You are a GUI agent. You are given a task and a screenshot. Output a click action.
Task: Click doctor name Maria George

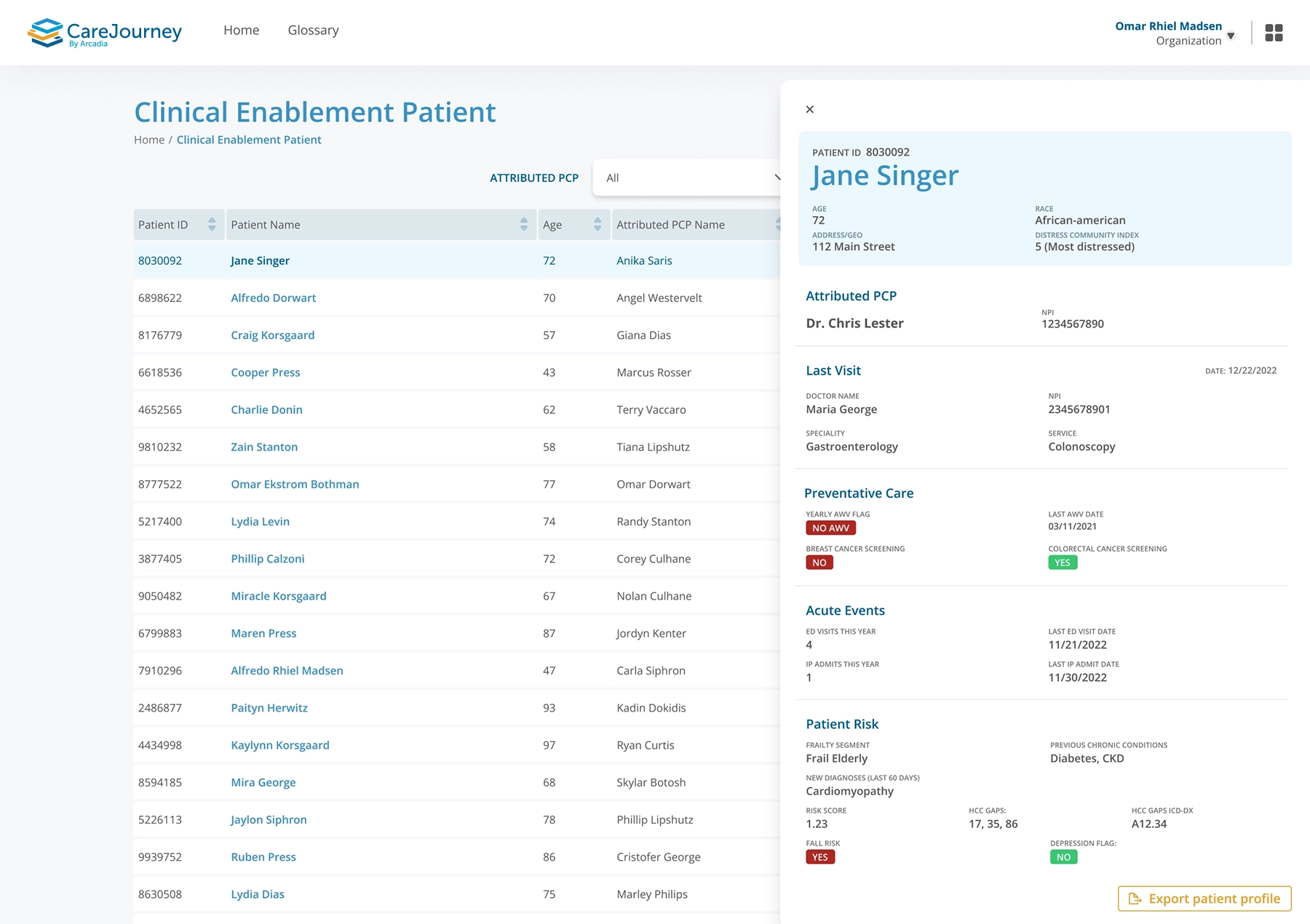click(841, 410)
